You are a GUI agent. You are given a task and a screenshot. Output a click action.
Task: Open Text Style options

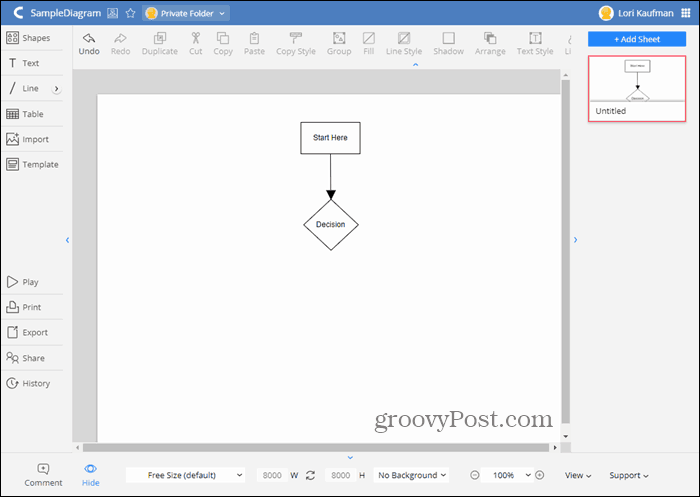pyautogui.click(x=535, y=44)
